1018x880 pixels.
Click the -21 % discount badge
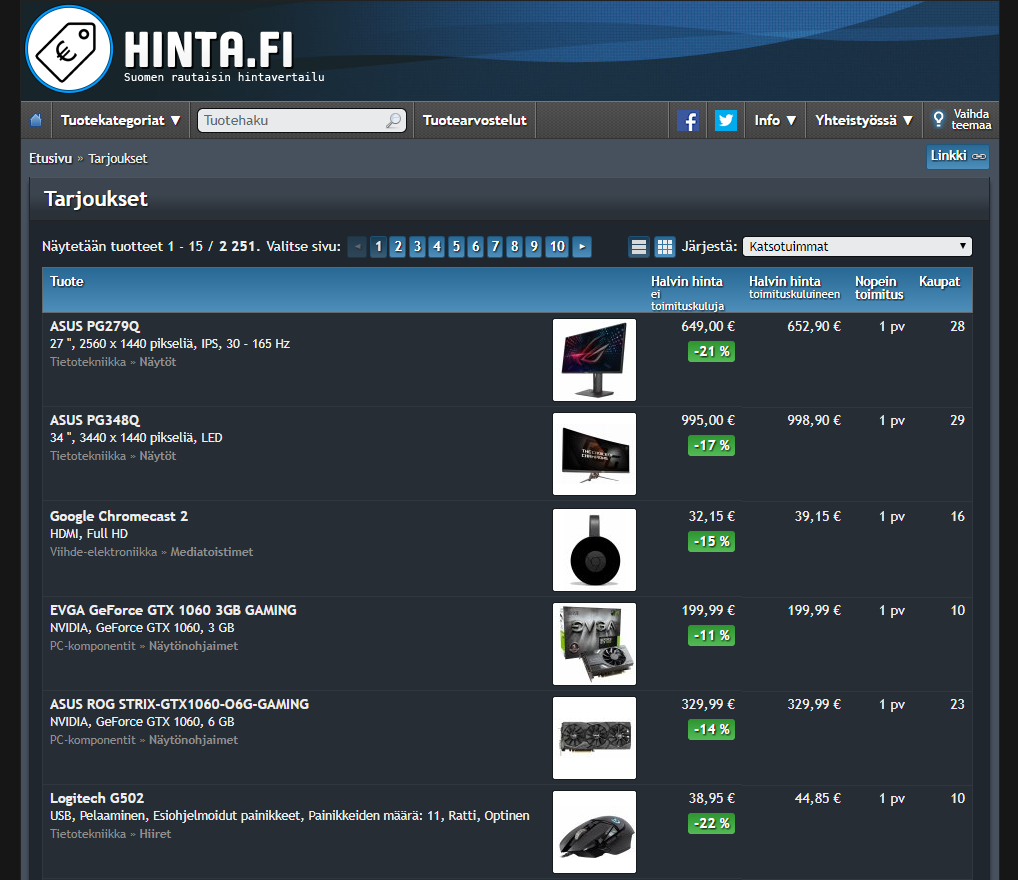point(712,351)
